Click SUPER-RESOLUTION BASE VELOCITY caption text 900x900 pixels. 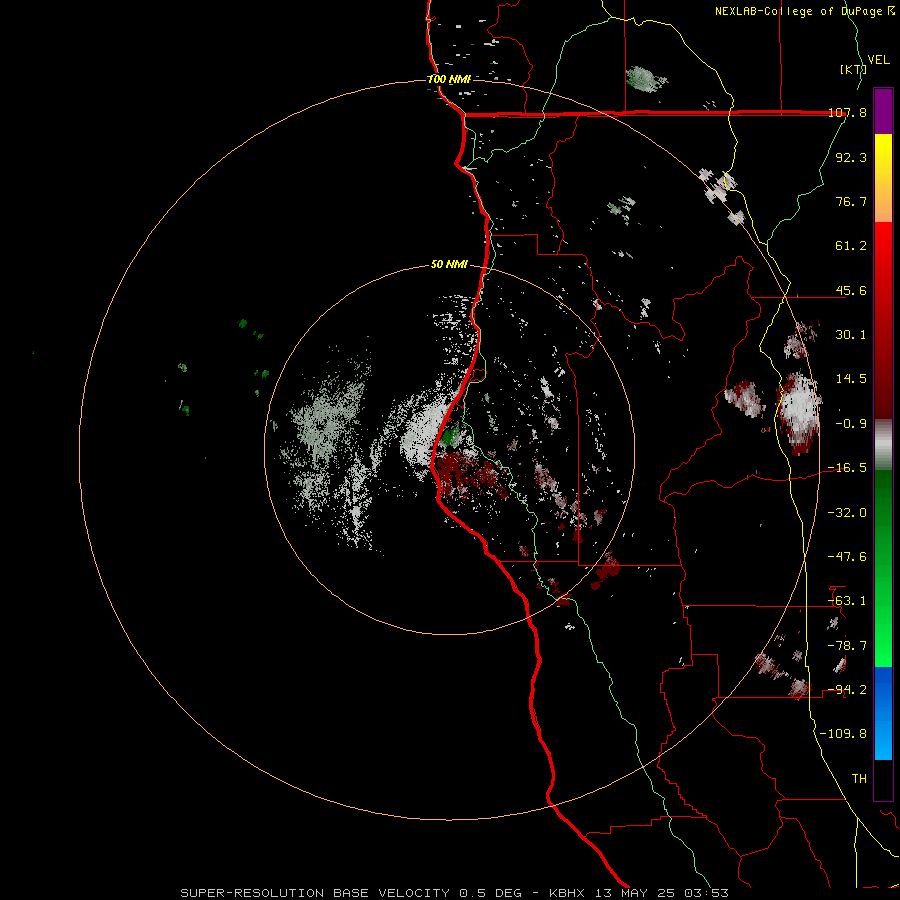tap(315, 893)
